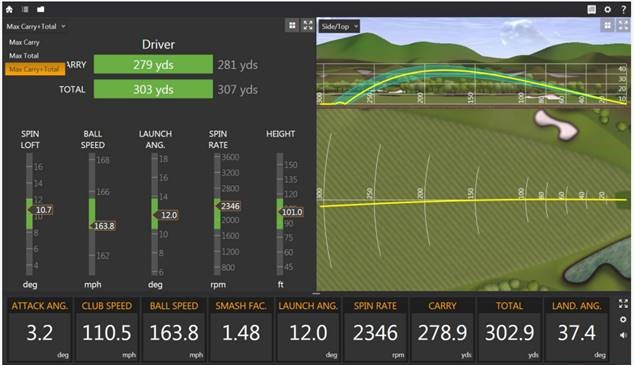The height and width of the screenshot is (365, 634).
Task: Click the SMASH FAC. tile
Action: 241,329
